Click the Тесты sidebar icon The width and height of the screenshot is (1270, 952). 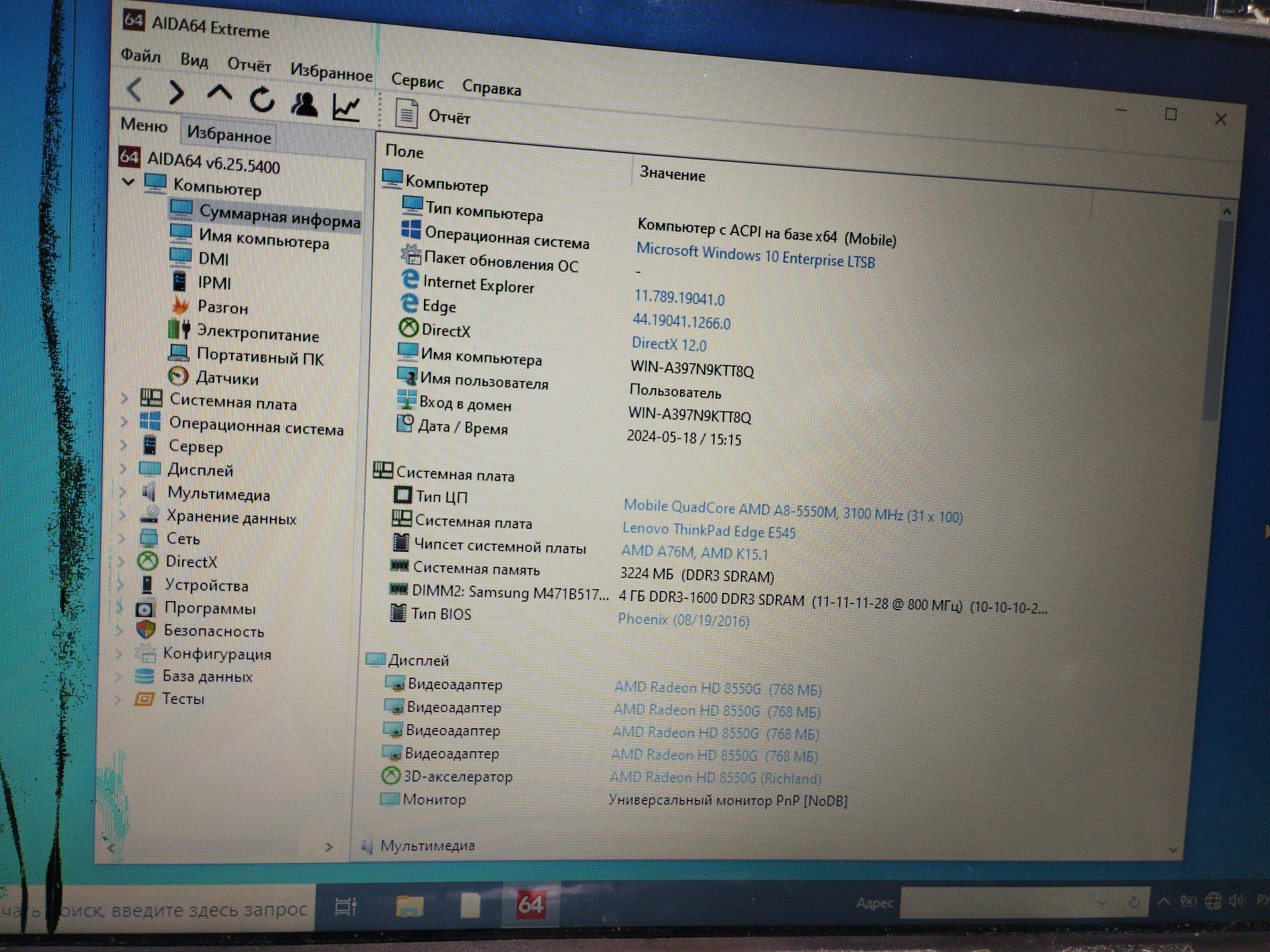[x=144, y=699]
